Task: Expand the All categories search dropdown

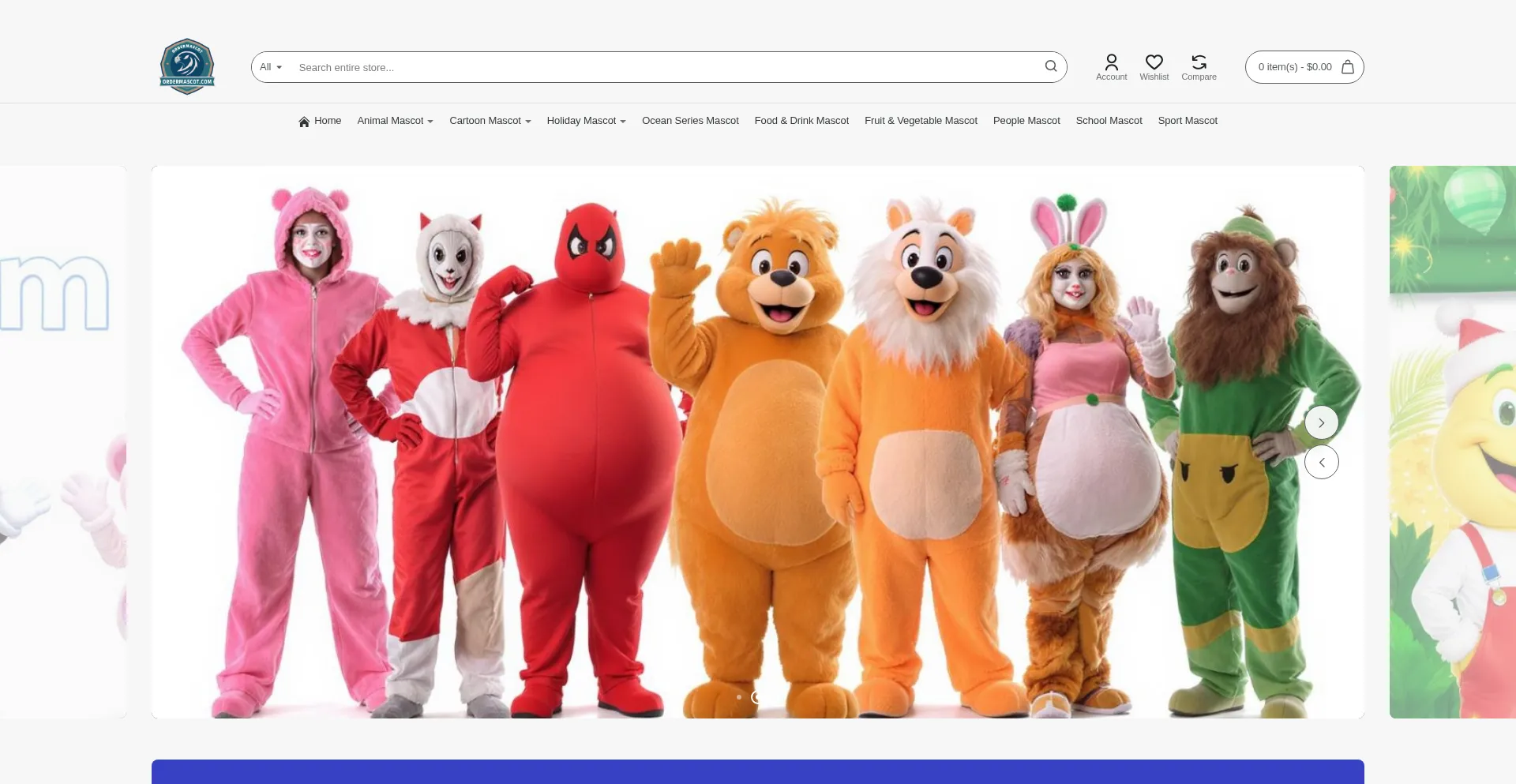Action: [271, 67]
